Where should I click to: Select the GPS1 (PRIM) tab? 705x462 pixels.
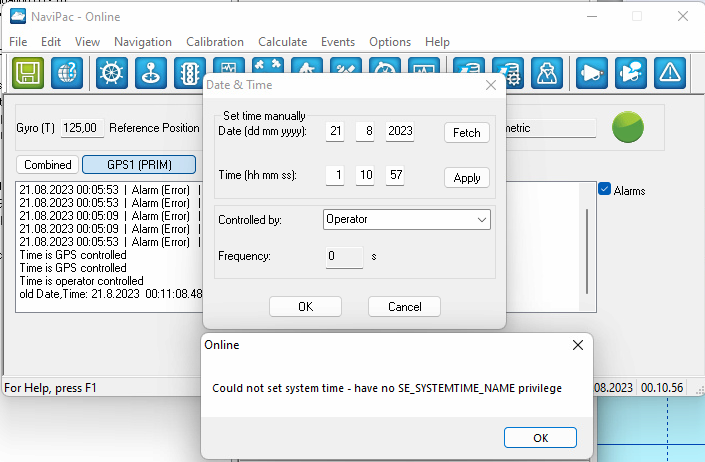point(139,164)
